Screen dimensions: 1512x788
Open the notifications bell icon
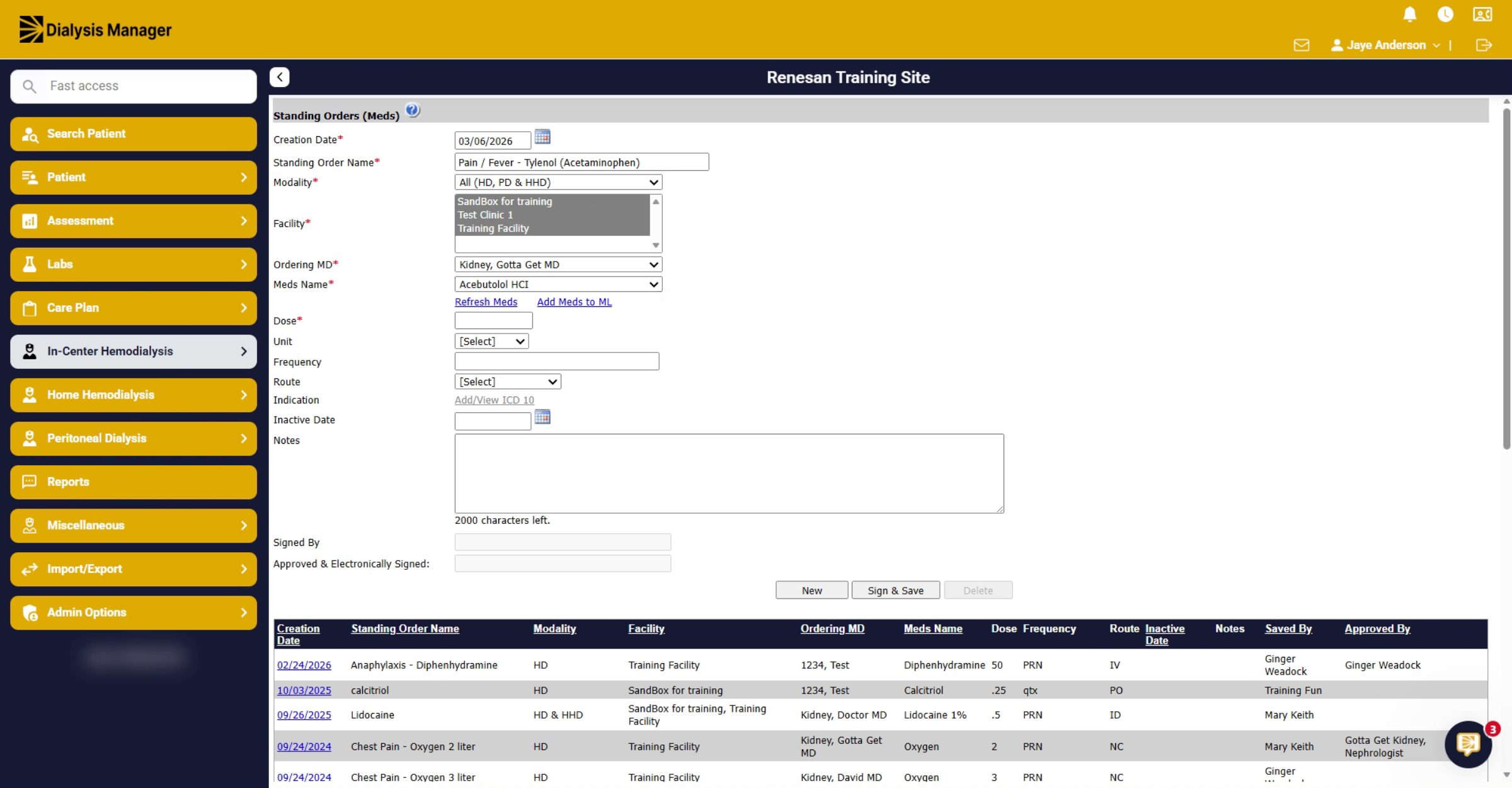click(x=1410, y=14)
